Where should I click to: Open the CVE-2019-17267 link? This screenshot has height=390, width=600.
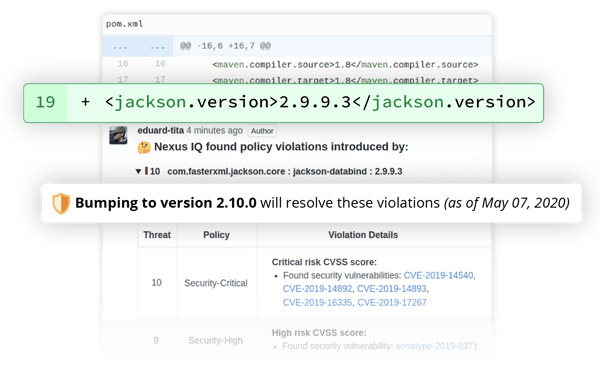[x=392, y=302]
